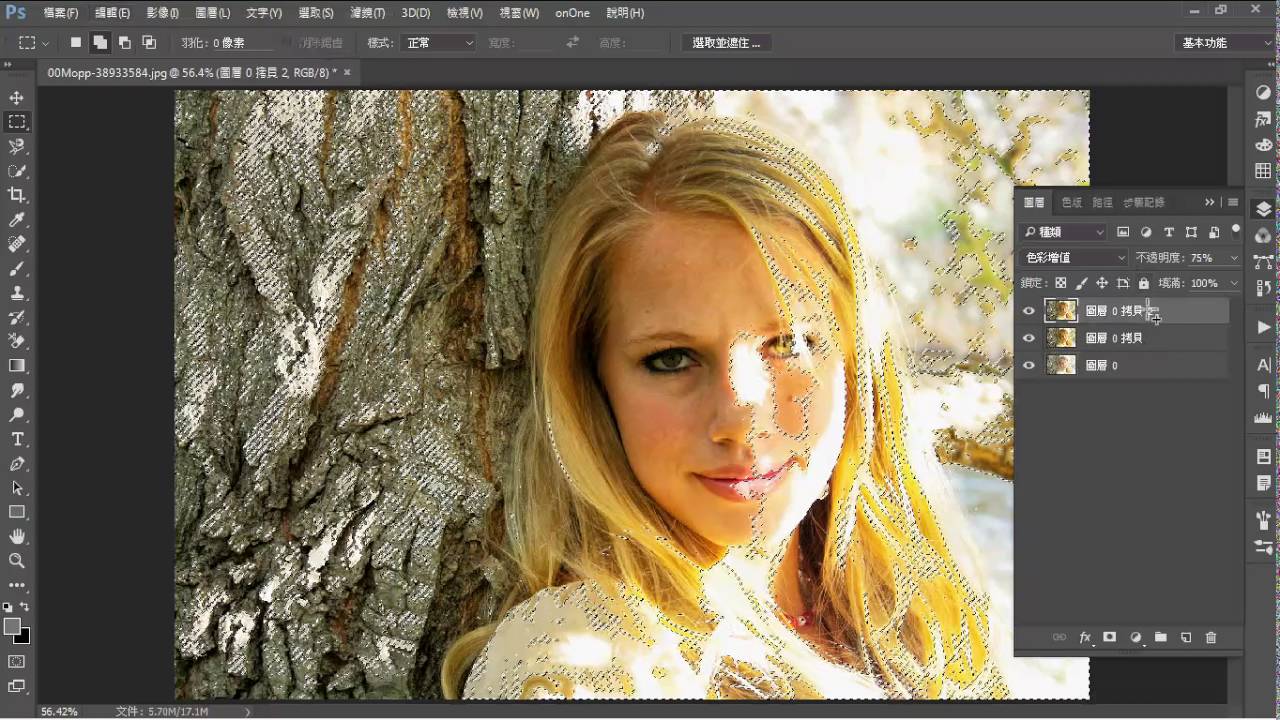Open the Layers panel flyout menu
This screenshot has height=720, width=1280.
point(1233,202)
